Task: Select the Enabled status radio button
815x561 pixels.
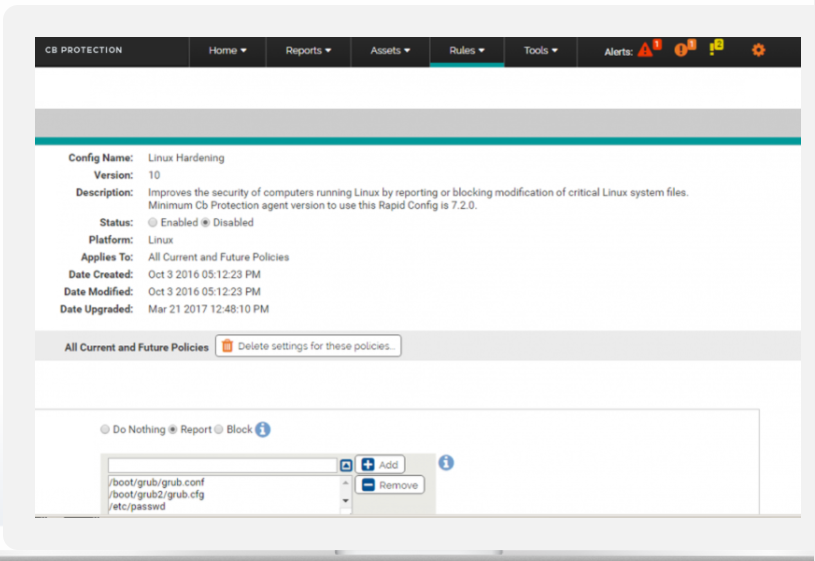Action: (153, 223)
